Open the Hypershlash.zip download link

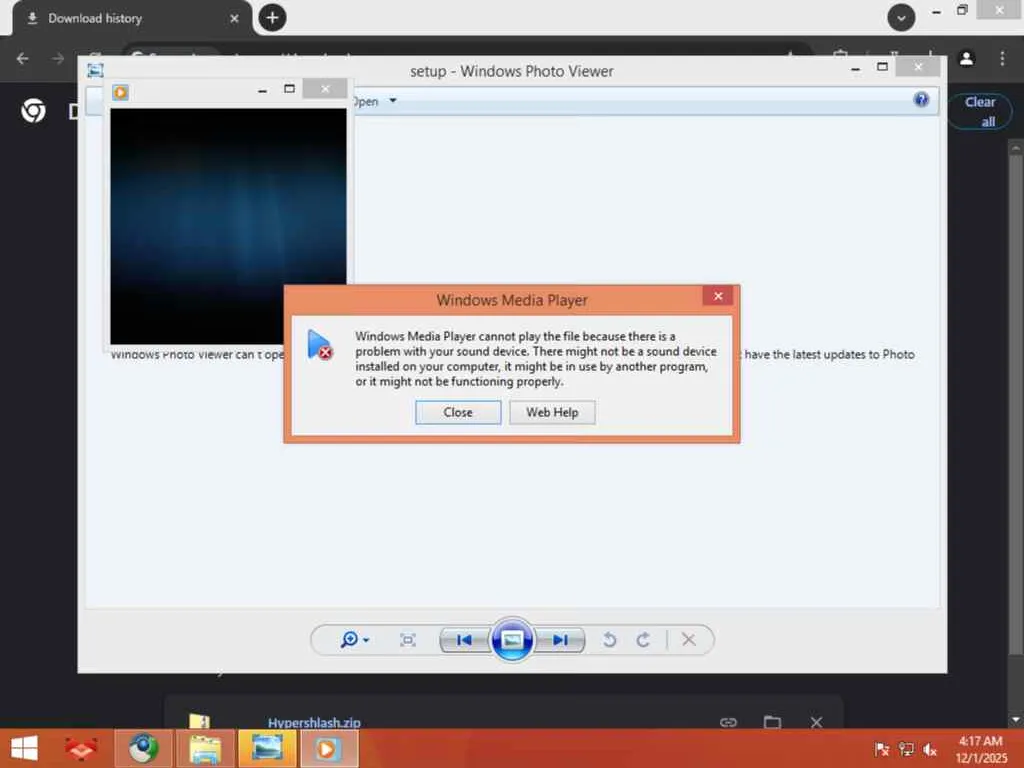click(x=314, y=722)
